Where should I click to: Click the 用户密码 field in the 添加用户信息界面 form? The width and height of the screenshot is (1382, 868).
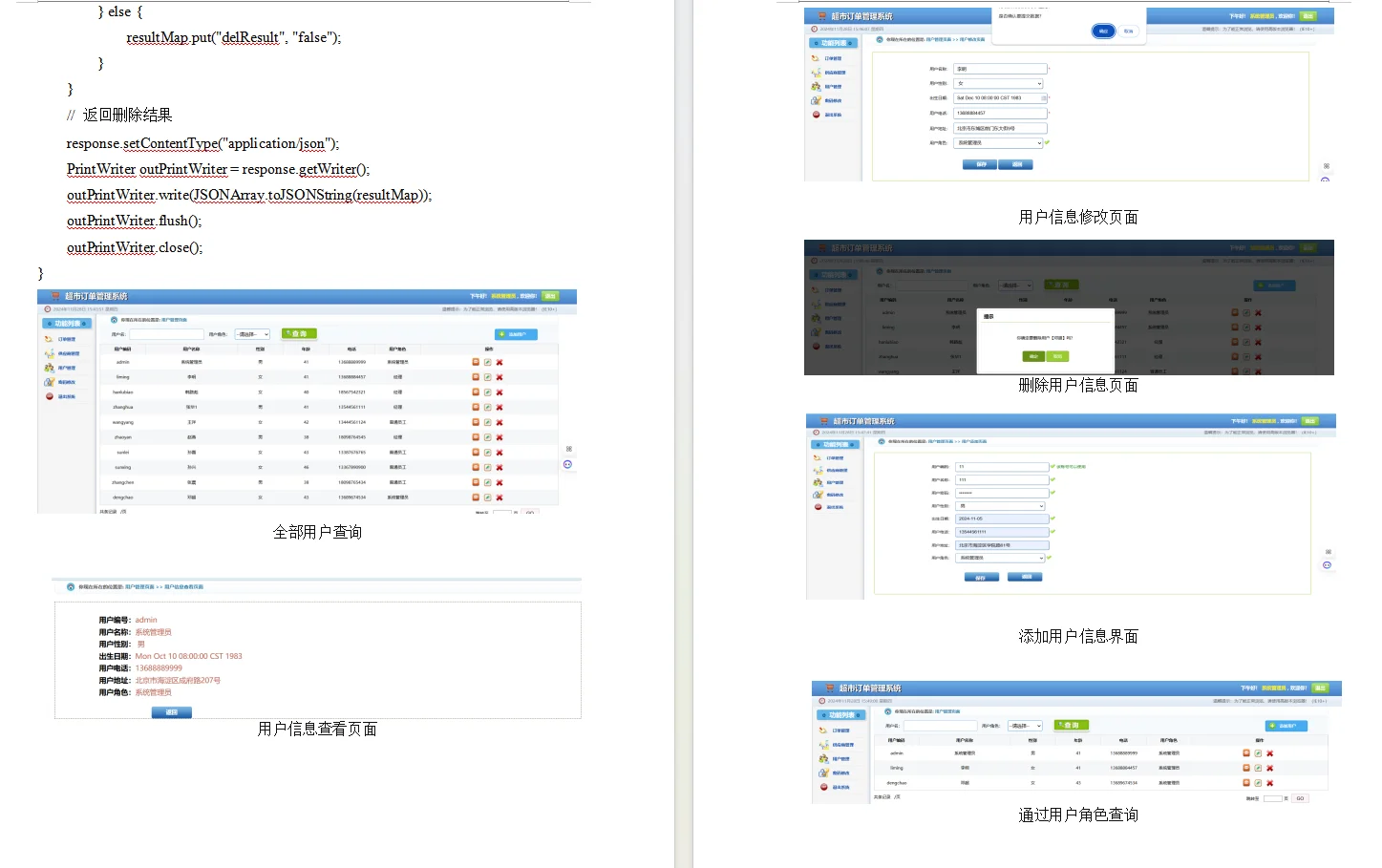(x=1003, y=493)
